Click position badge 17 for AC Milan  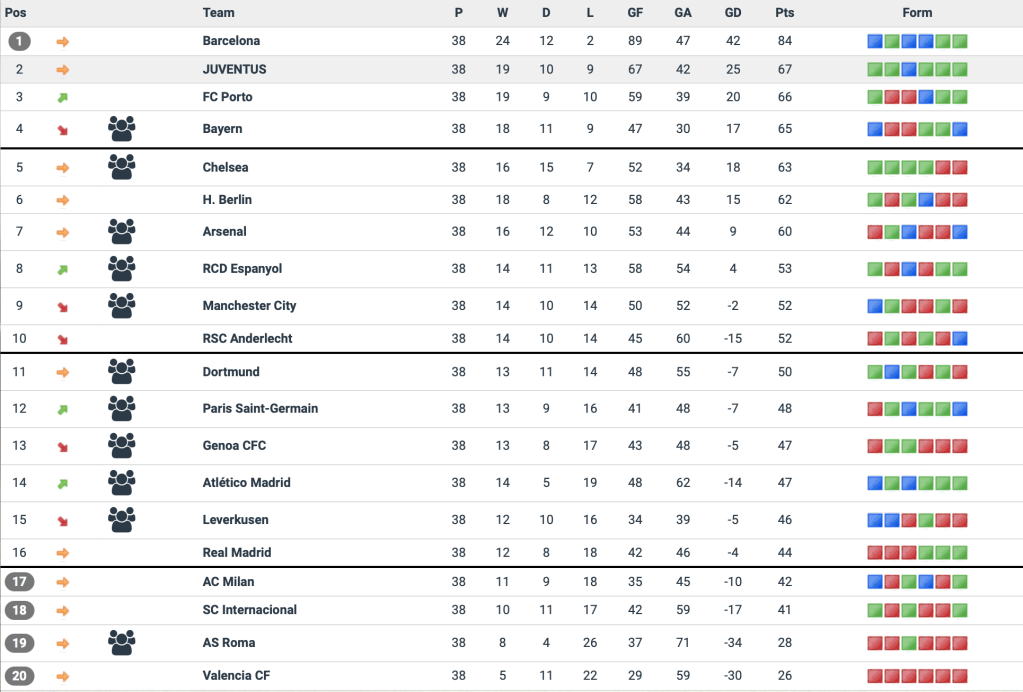pos(19,582)
